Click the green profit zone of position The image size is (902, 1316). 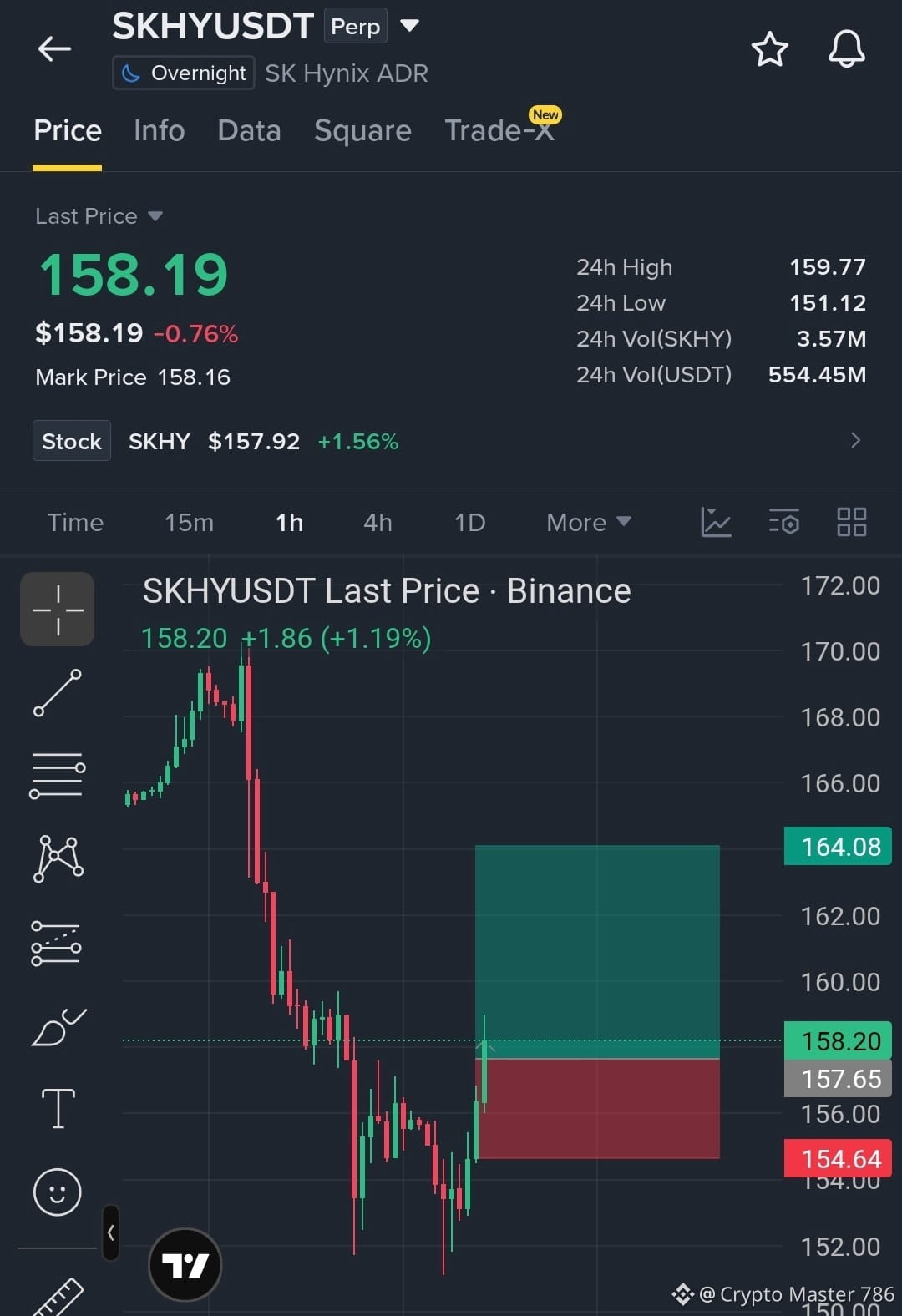(597, 952)
